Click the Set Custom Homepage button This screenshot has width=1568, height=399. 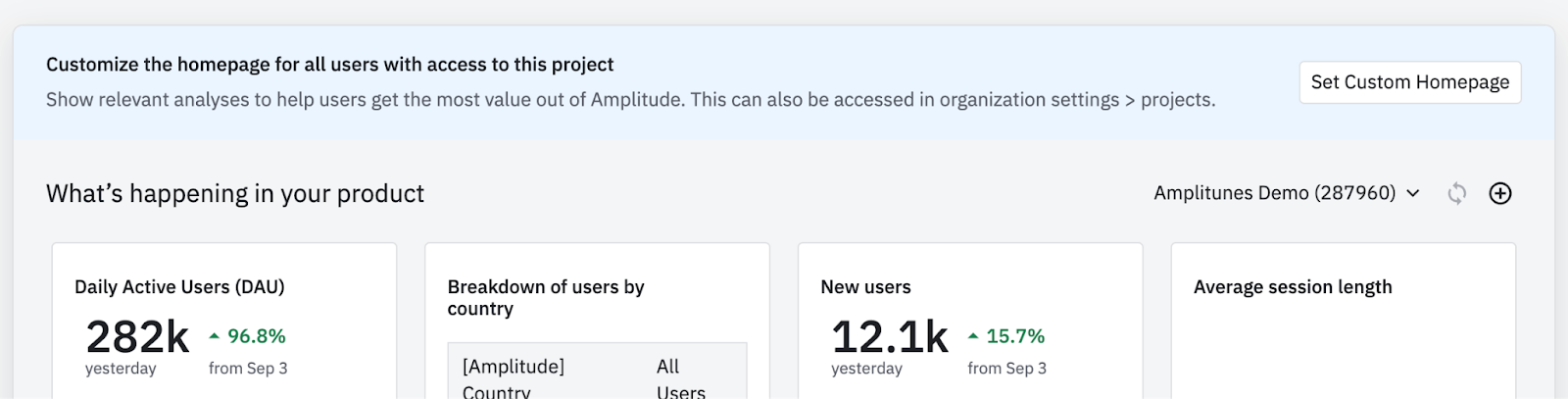click(1409, 82)
